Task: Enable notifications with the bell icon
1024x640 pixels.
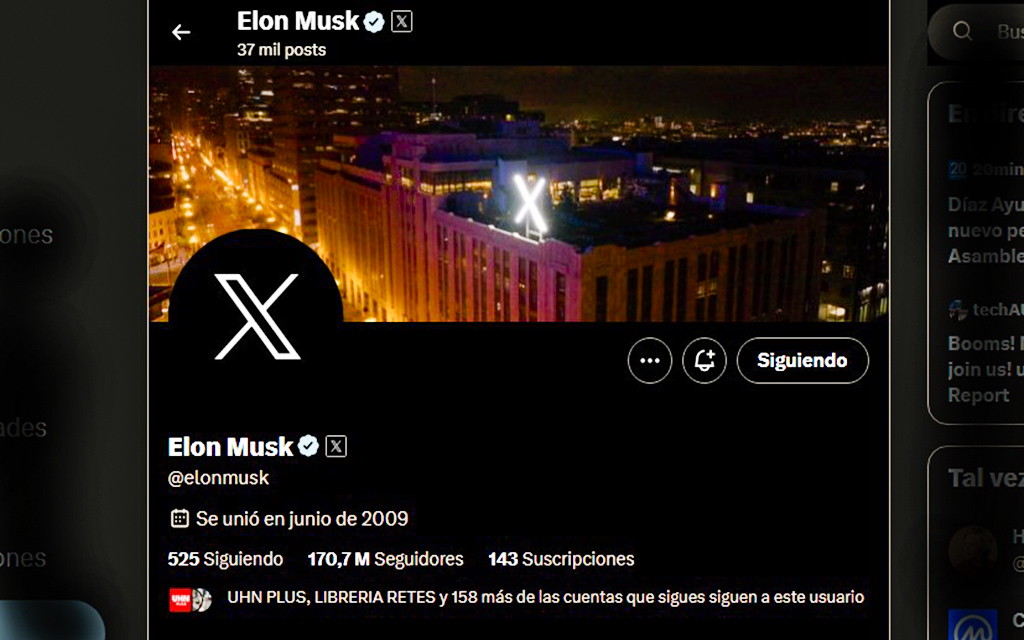Action: pyautogui.click(x=704, y=360)
